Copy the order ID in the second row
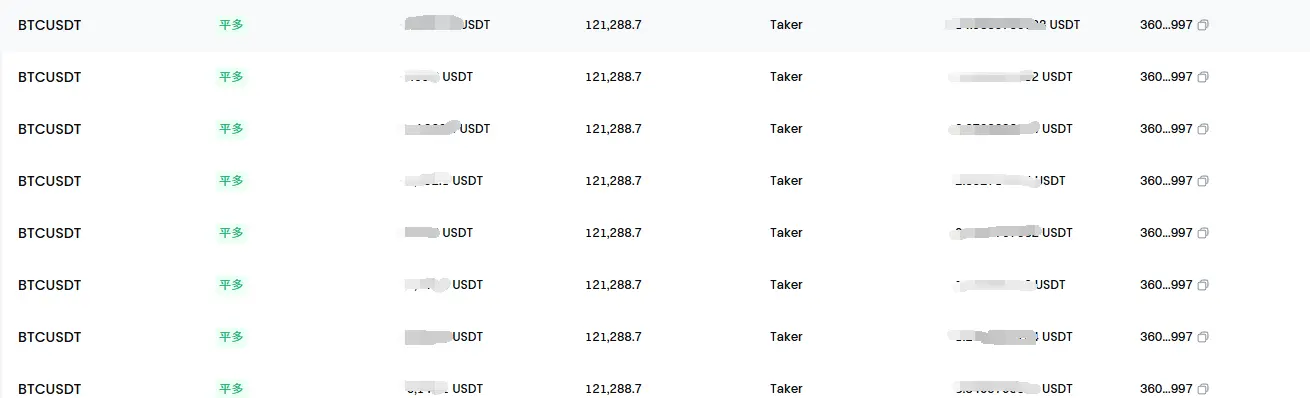This screenshot has height=398, width=1310. 1203,77
